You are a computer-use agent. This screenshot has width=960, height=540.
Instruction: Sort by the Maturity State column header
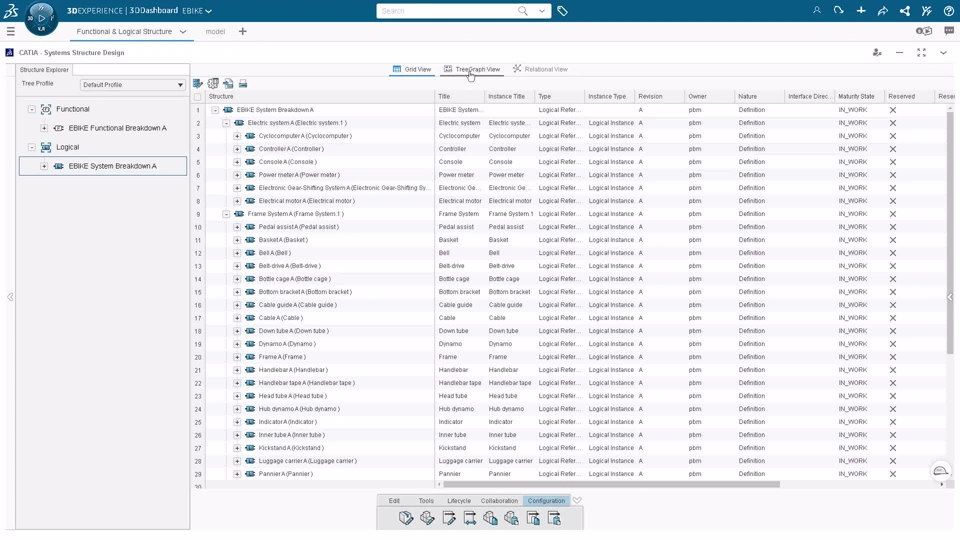click(858, 96)
